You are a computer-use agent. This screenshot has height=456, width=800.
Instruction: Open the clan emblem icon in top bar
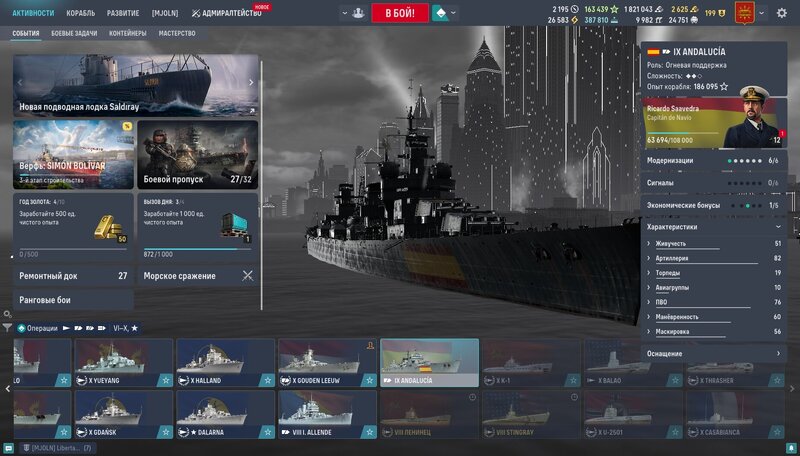[x=742, y=13]
